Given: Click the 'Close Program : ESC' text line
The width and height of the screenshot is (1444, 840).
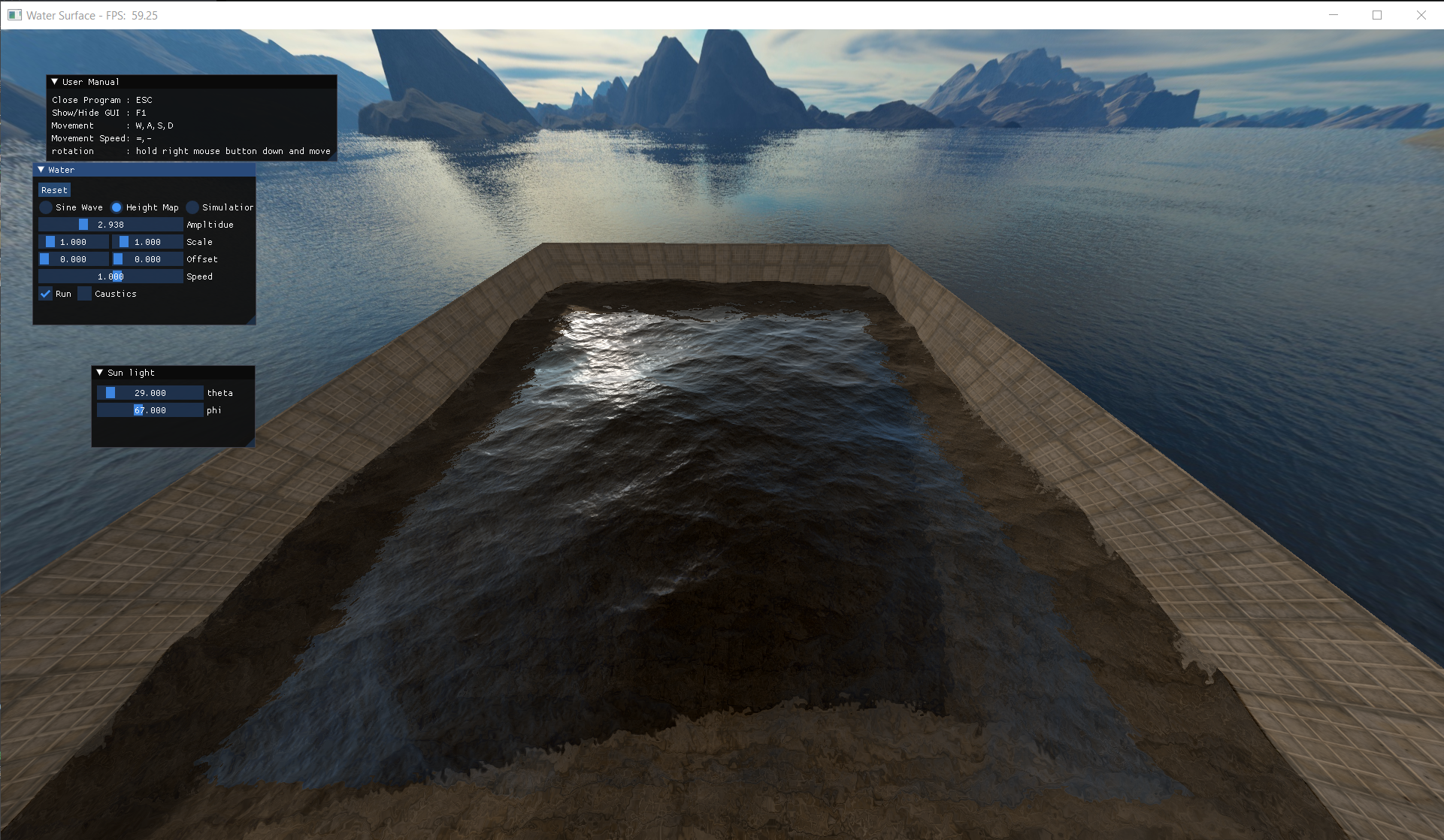Looking at the screenshot, I should click(102, 100).
